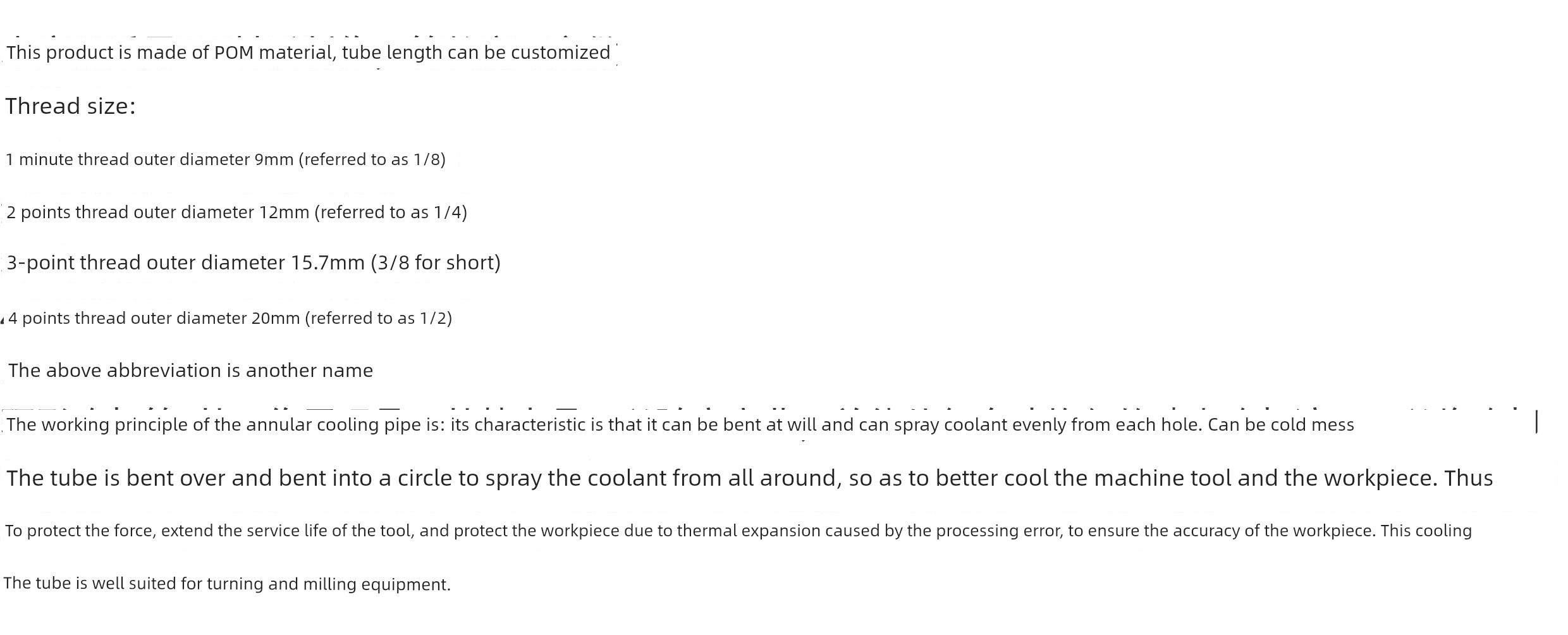Click the phrase 'tube length can be customized'
The image size is (1568, 635).
(x=476, y=52)
